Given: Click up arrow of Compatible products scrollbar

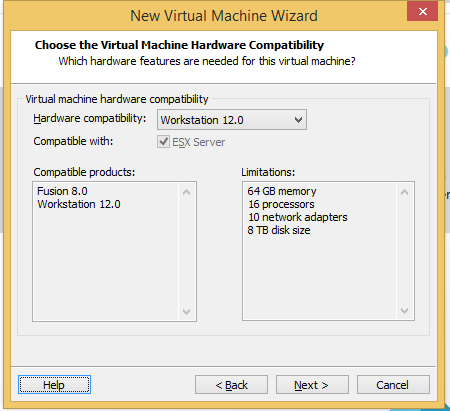Looking at the screenshot, I should (187, 192).
